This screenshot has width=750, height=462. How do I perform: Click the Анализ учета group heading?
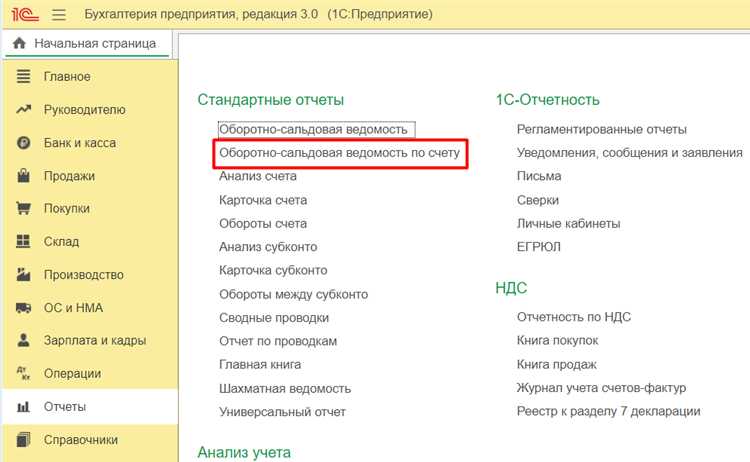click(244, 452)
